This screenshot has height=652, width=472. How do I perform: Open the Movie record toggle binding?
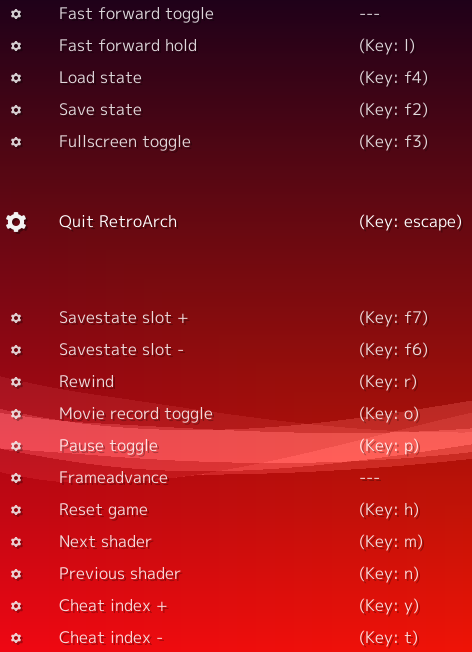pyautogui.click(x=236, y=414)
